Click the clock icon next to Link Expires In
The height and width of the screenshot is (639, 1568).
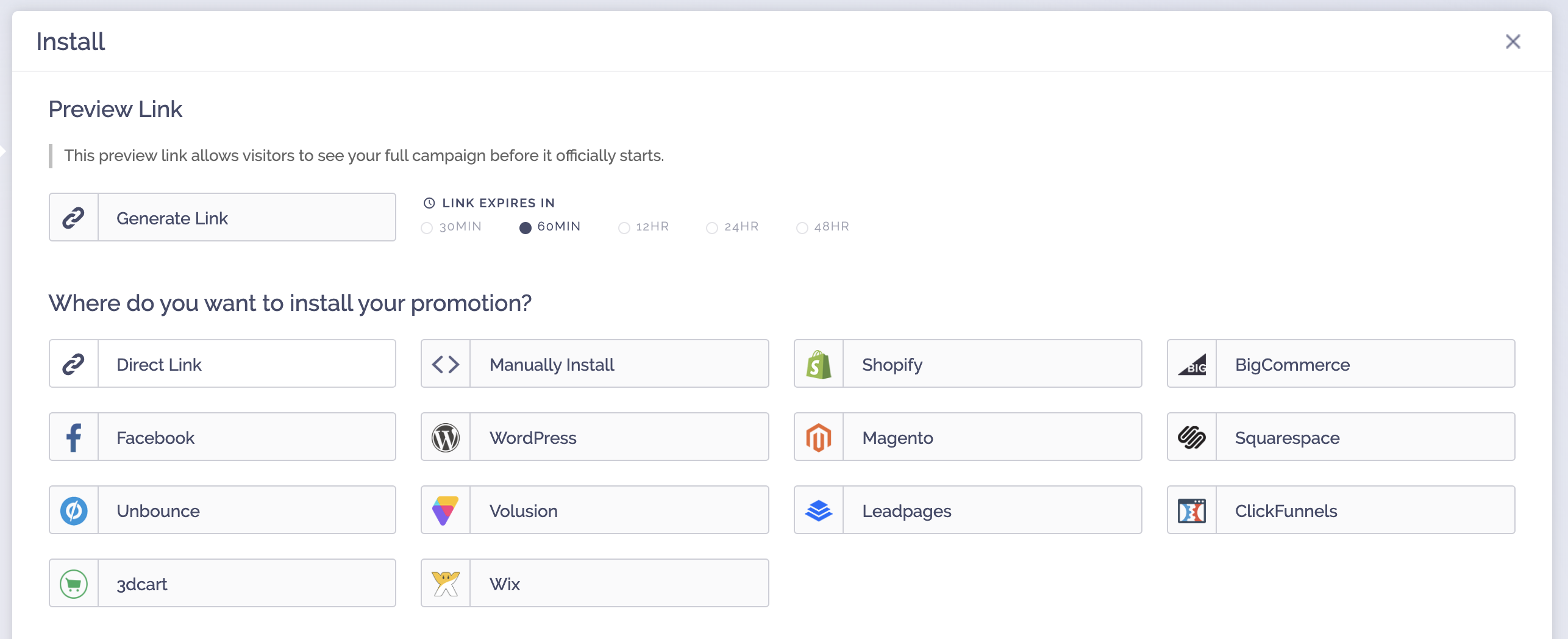click(x=429, y=203)
